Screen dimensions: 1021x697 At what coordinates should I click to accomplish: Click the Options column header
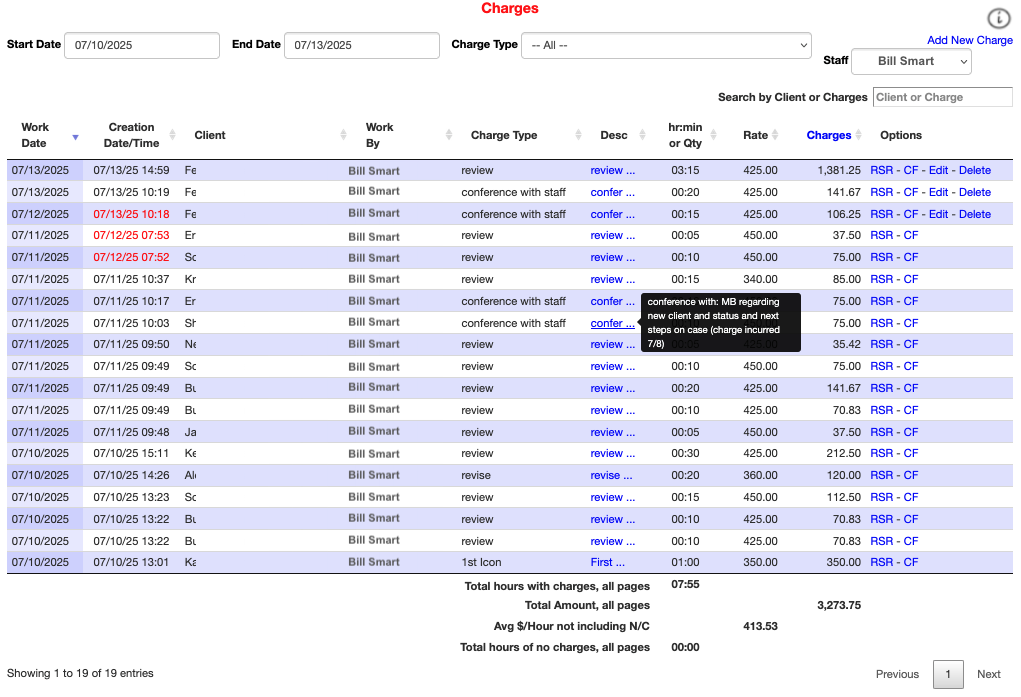click(901, 135)
